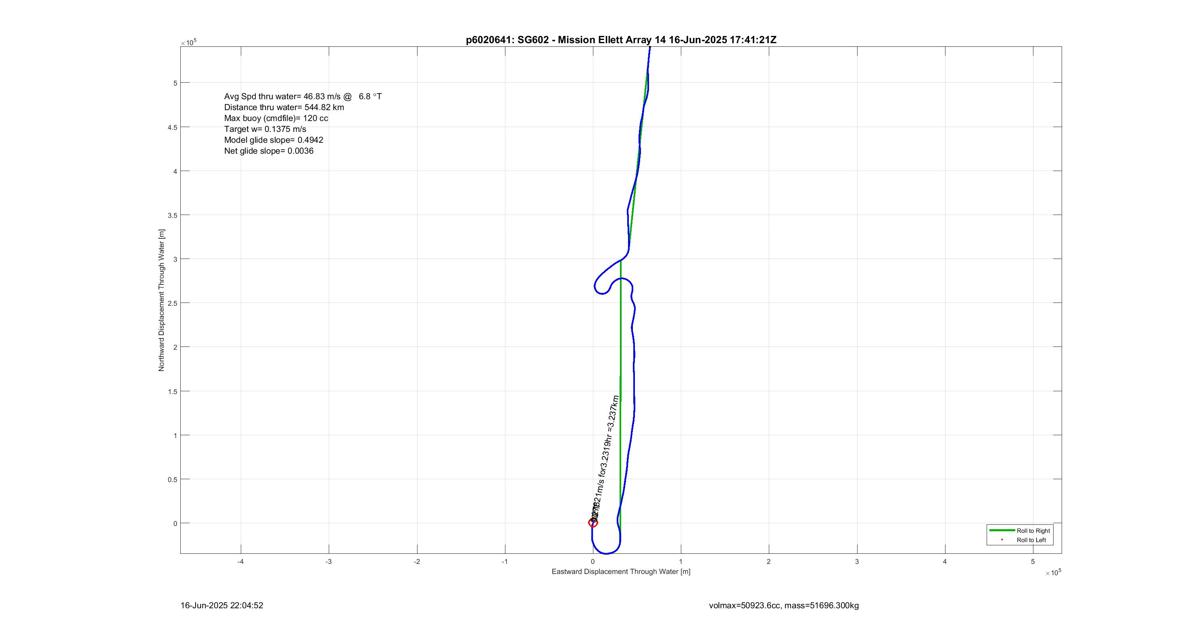The height and width of the screenshot is (622, 1200).
Task: Click the 'Target w= 0.1375 m/s' annotation
Action: coord(265,129)
